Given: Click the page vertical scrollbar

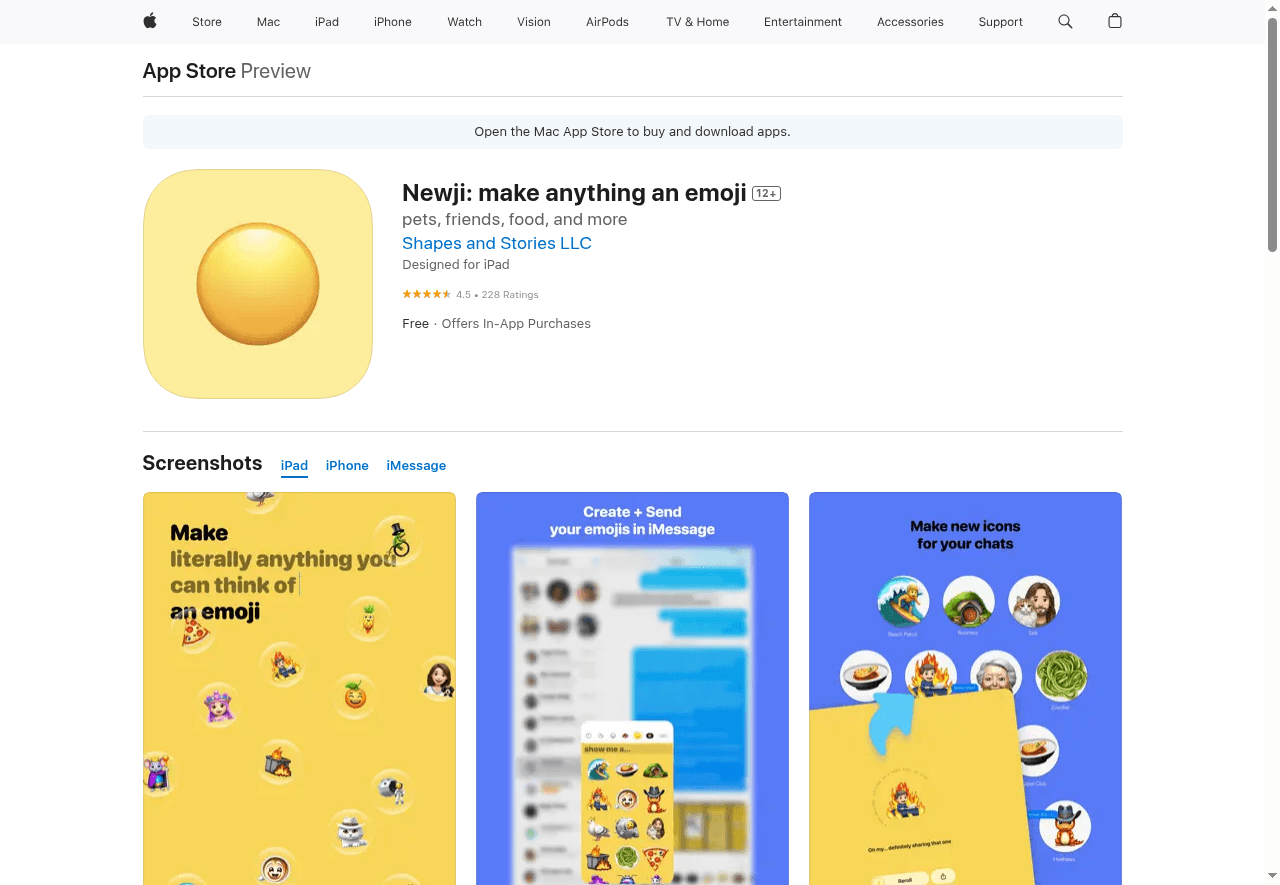Looking at the screenshot, I should (1272, 135).
